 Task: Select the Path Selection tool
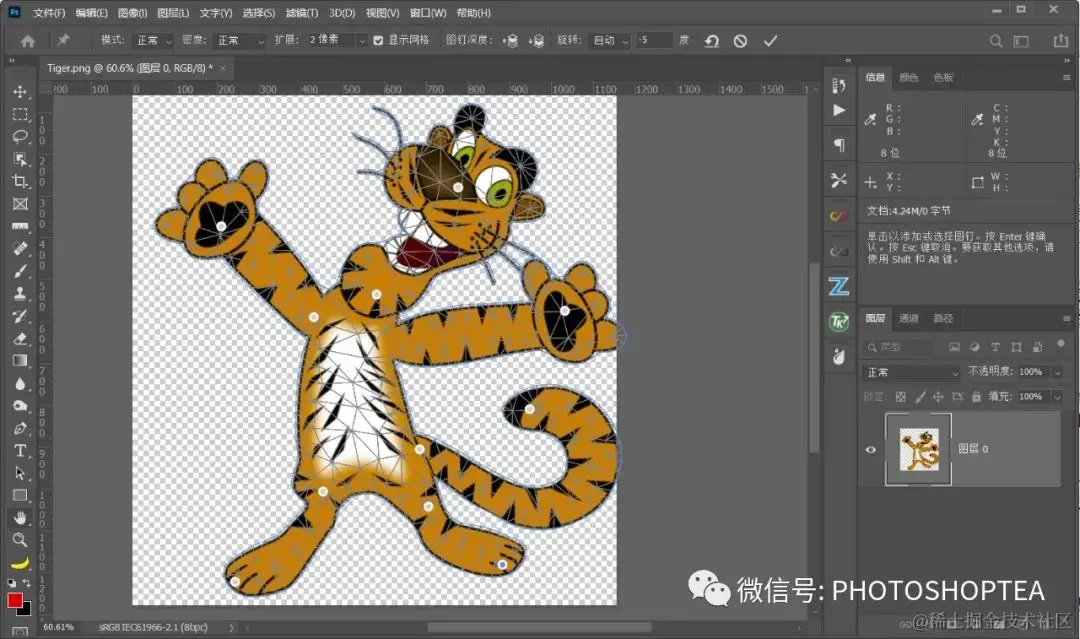pyautogui.click(x=20, y=473)
